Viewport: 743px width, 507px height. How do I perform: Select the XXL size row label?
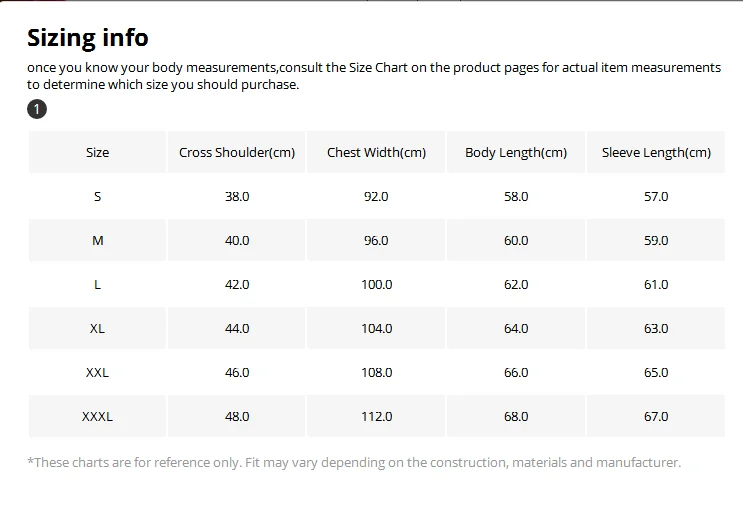98,373
